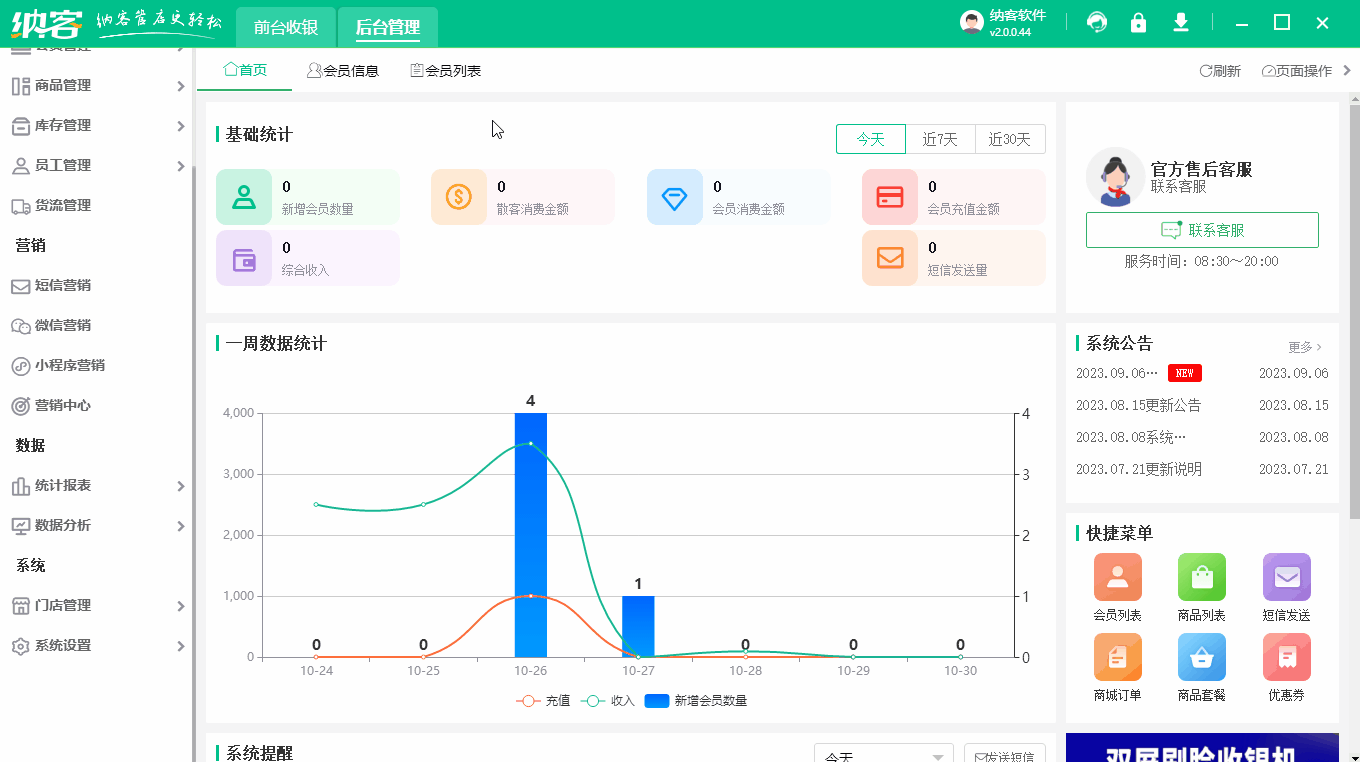Select the 优惠券 quick menu icon
The image size is (1360, 762).
point(1286,657)
